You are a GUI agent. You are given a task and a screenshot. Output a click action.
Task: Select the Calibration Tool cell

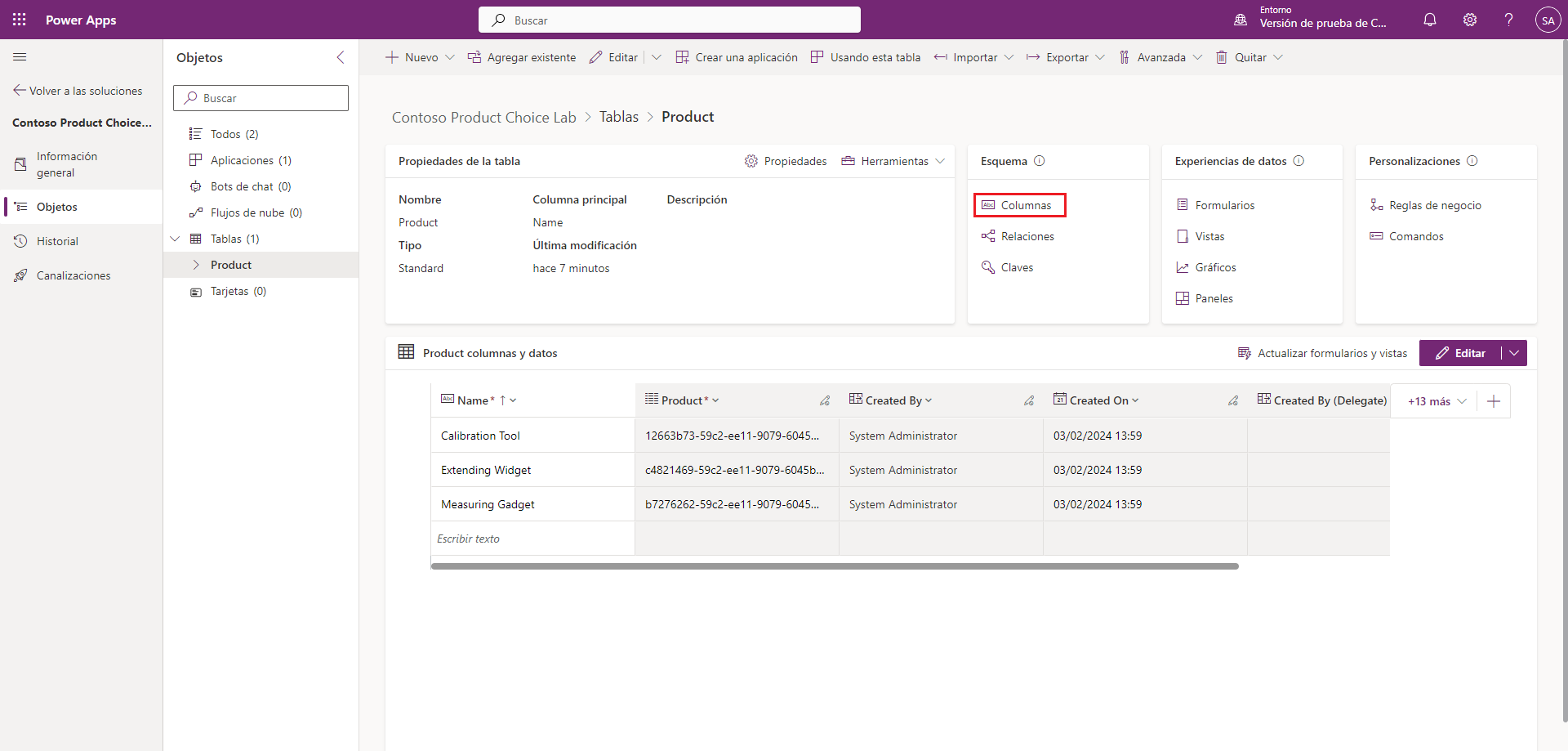532,436
